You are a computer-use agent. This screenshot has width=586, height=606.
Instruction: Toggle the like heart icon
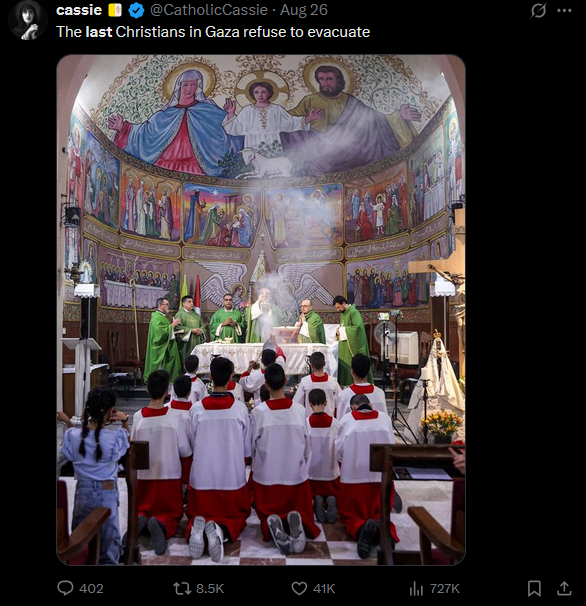(299, 589)
